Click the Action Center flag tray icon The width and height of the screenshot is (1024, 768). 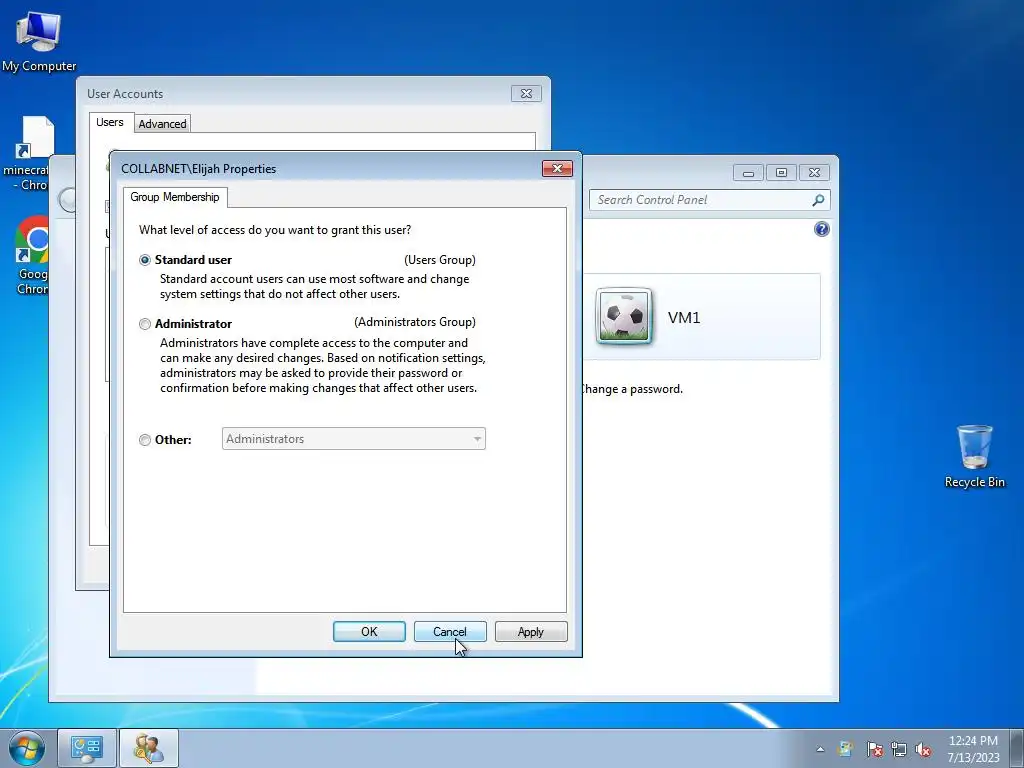click(874, 749)
